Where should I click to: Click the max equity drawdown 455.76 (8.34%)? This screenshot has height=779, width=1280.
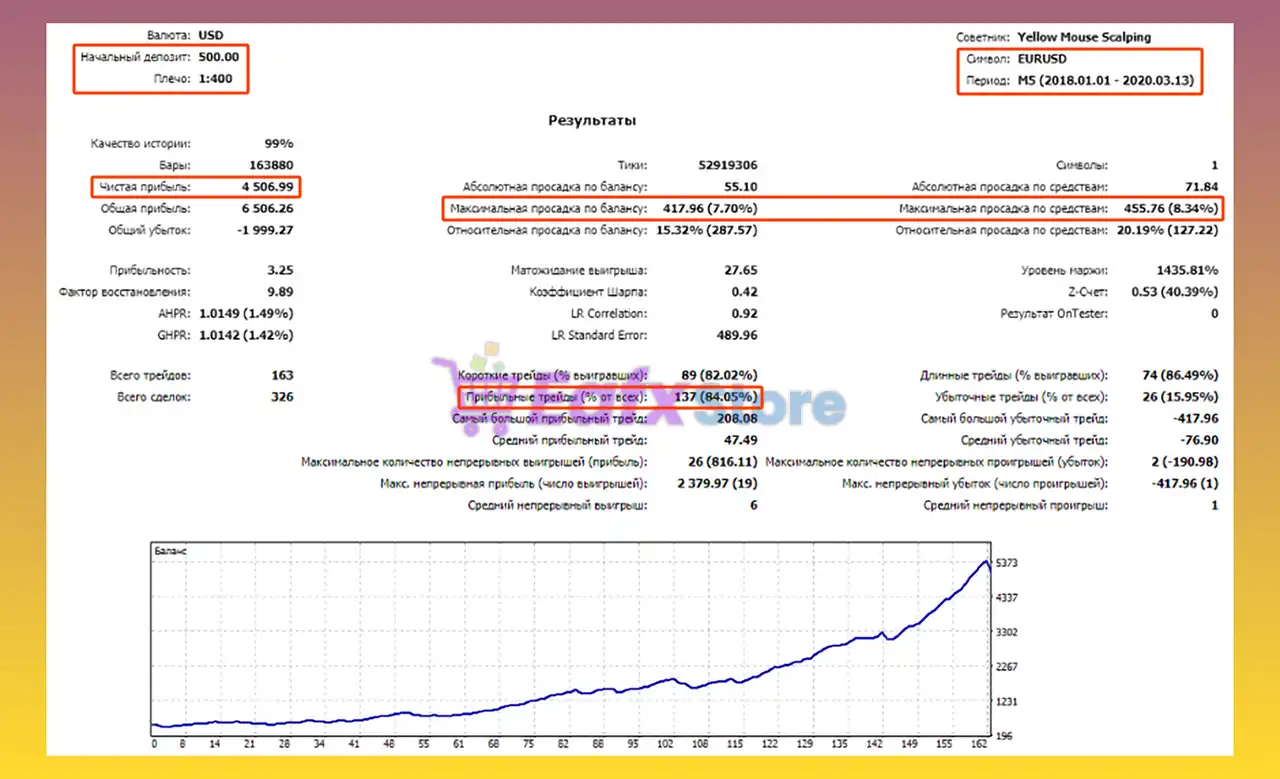(1168, 209)
